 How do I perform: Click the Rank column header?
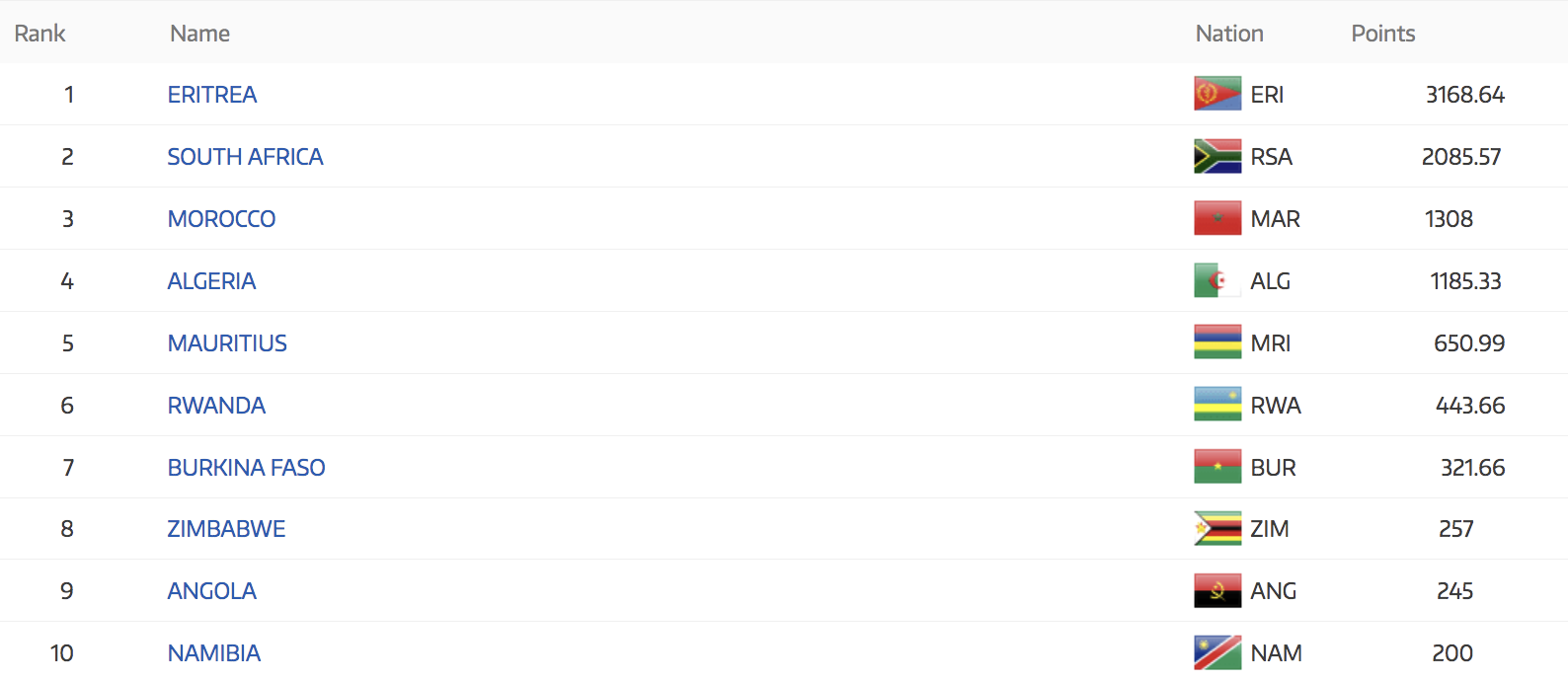pyautogui.click(x=39, y=34)
